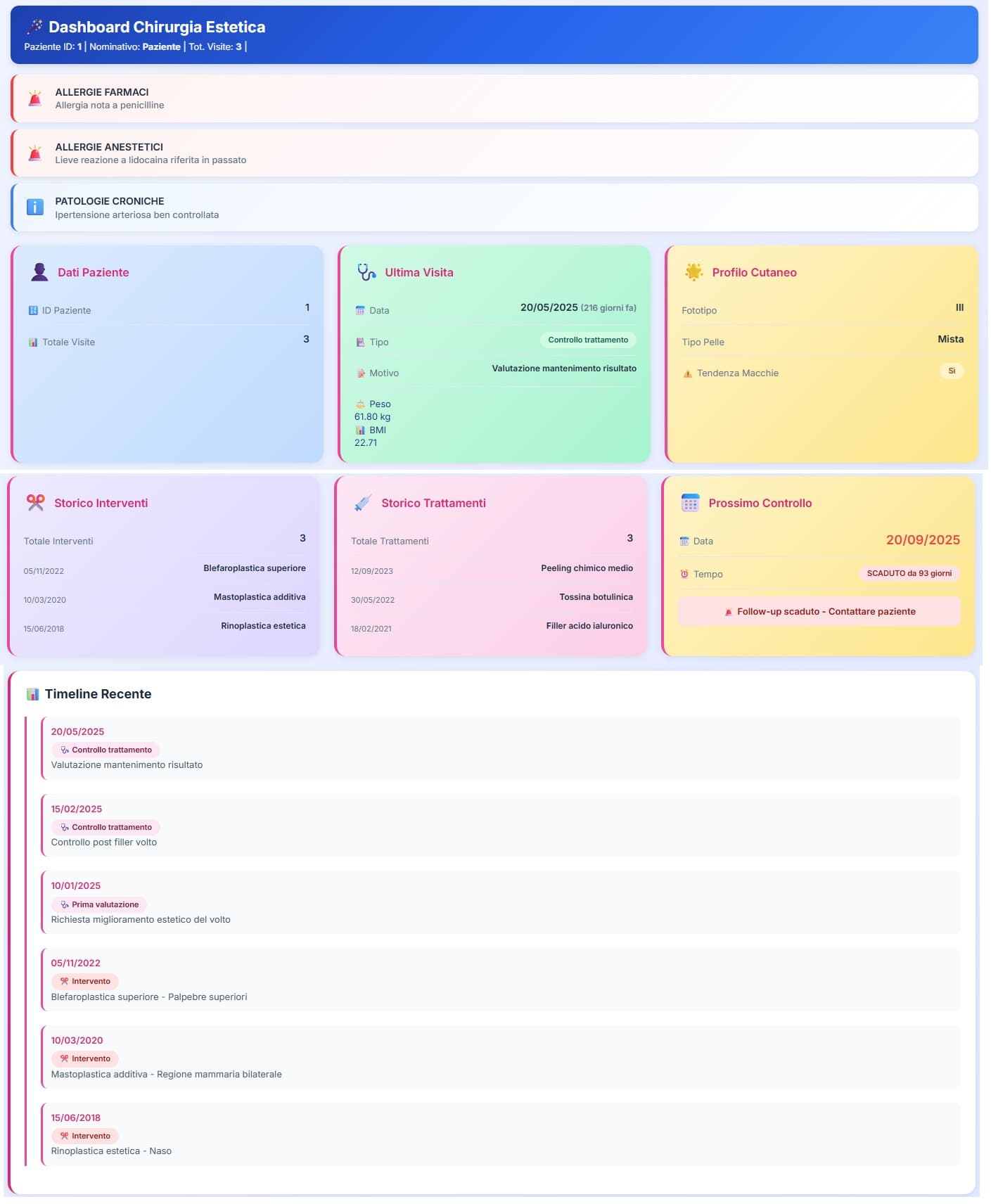
Task: Click the Prima valutazione tag in timeline
Action: 99,905
